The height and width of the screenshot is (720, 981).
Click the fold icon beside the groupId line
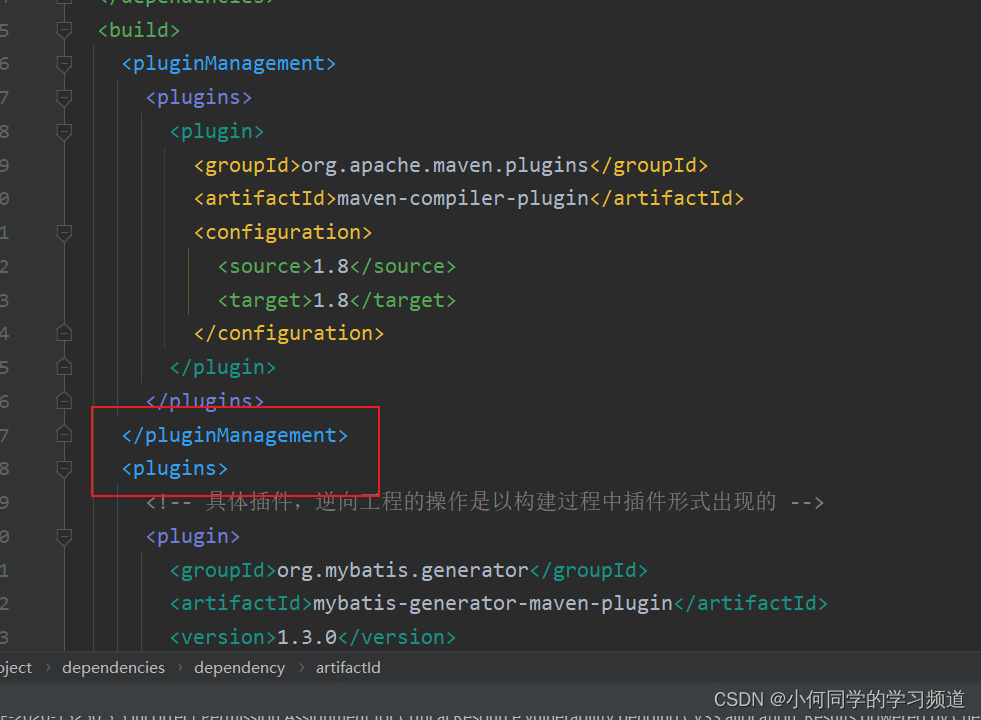[64, 165]
